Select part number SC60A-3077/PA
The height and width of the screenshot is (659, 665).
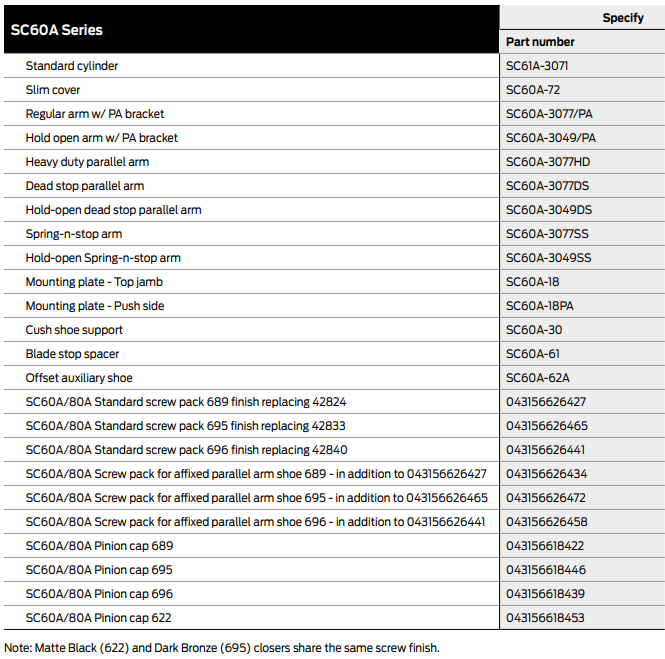click(549, 114)
